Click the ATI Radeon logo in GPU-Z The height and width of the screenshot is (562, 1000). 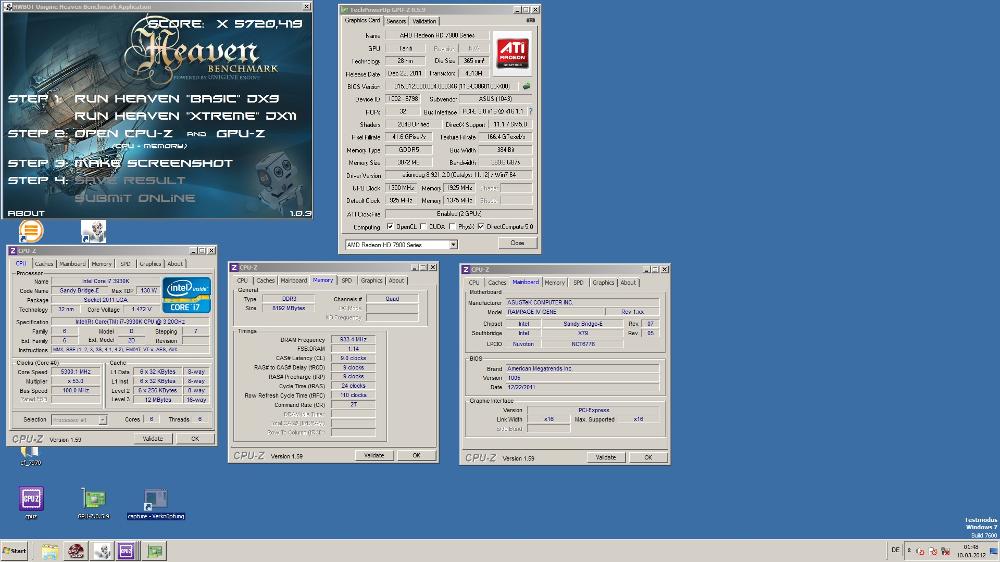[512, 53]
